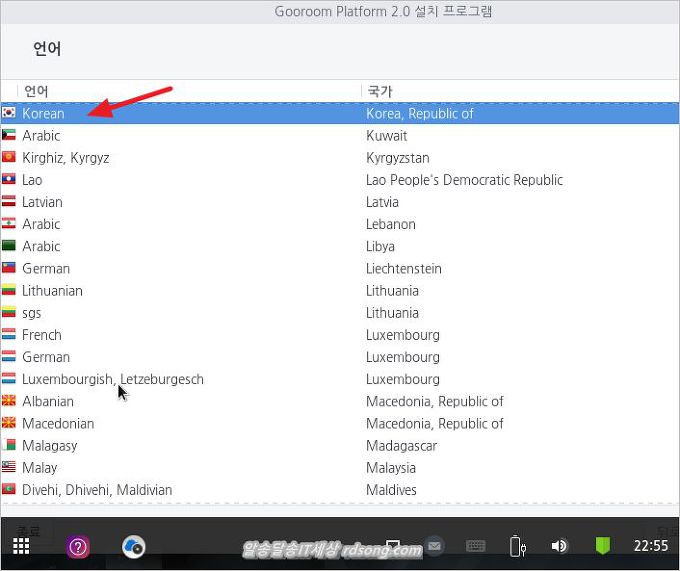Open the app launcher grid icon
Image resolution: width=680 pixels, height=571 pixels.
click(21, 546)
